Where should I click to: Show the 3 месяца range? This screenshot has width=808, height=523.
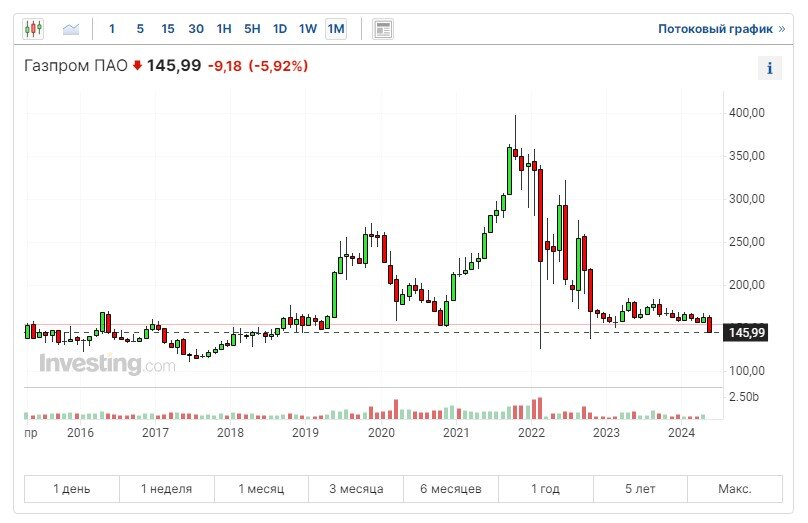coord(356,488)
